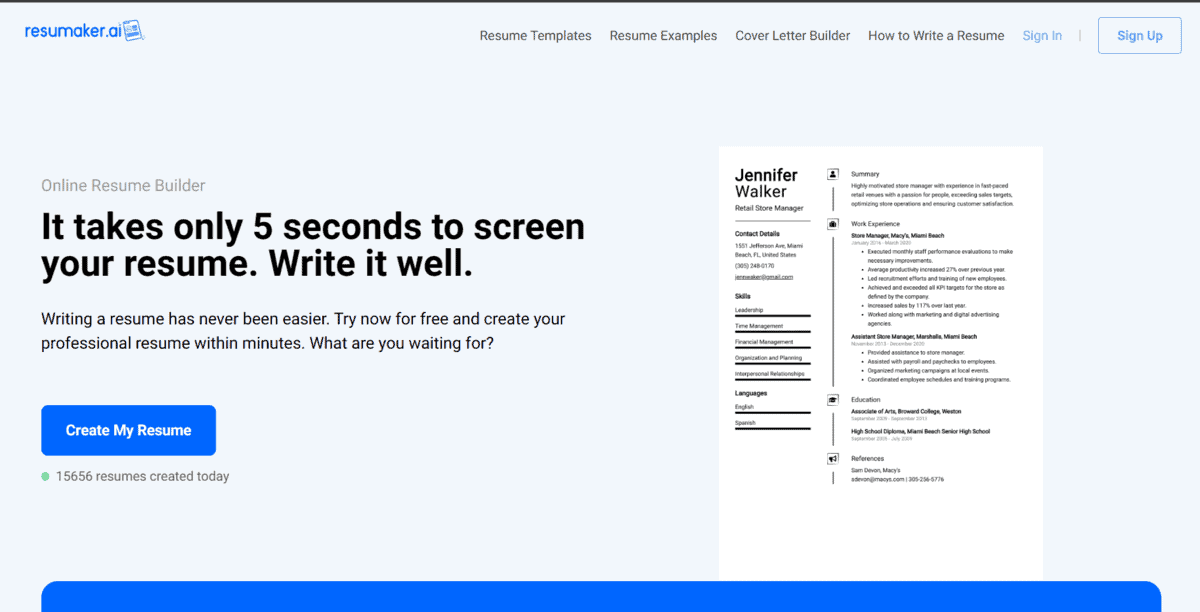1200x612 pixels.
Task: Open the Cover Letter Builder page
Action: pos(792,35)
